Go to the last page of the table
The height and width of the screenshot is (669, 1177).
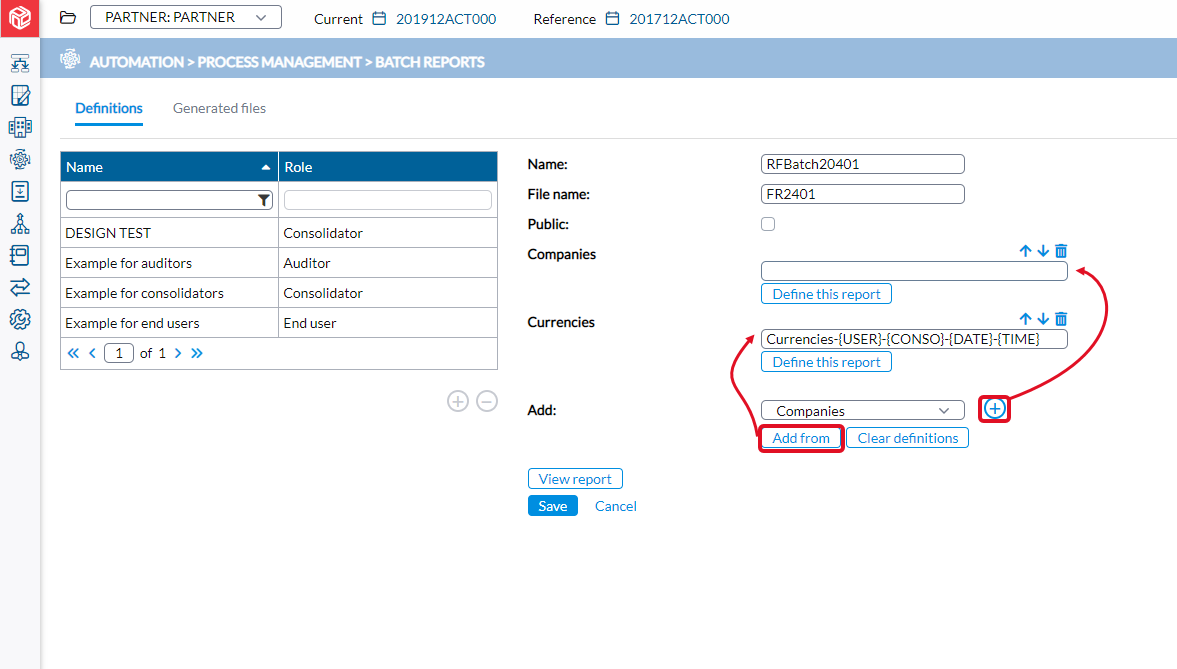[197, 353]
